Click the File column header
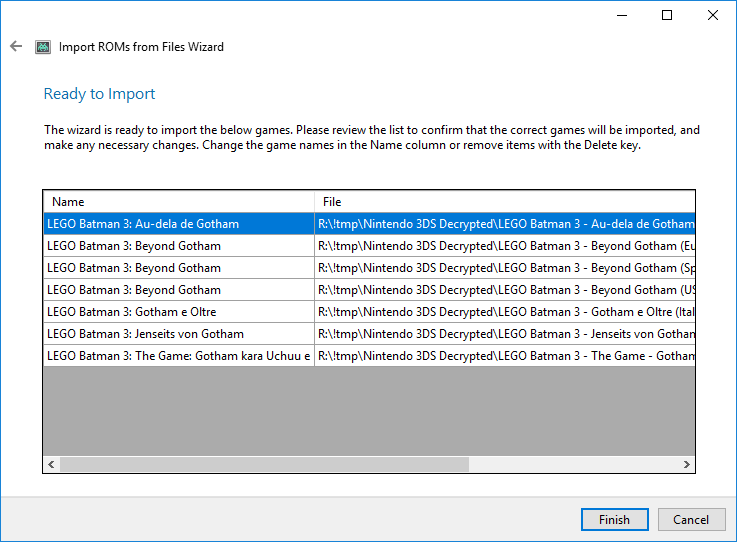Screen dimensions: 737x542 click(x=505, y=202)
